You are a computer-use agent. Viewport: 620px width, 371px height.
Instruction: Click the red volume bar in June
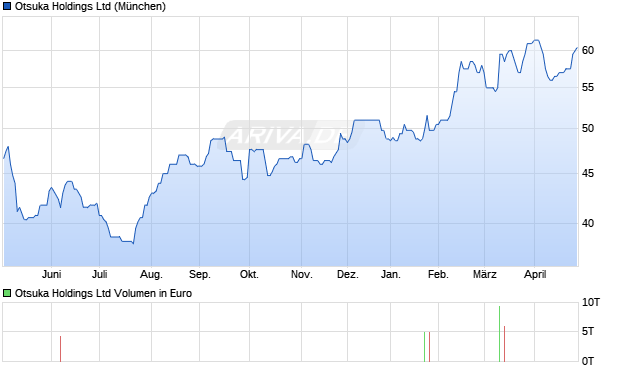[60, 349]
